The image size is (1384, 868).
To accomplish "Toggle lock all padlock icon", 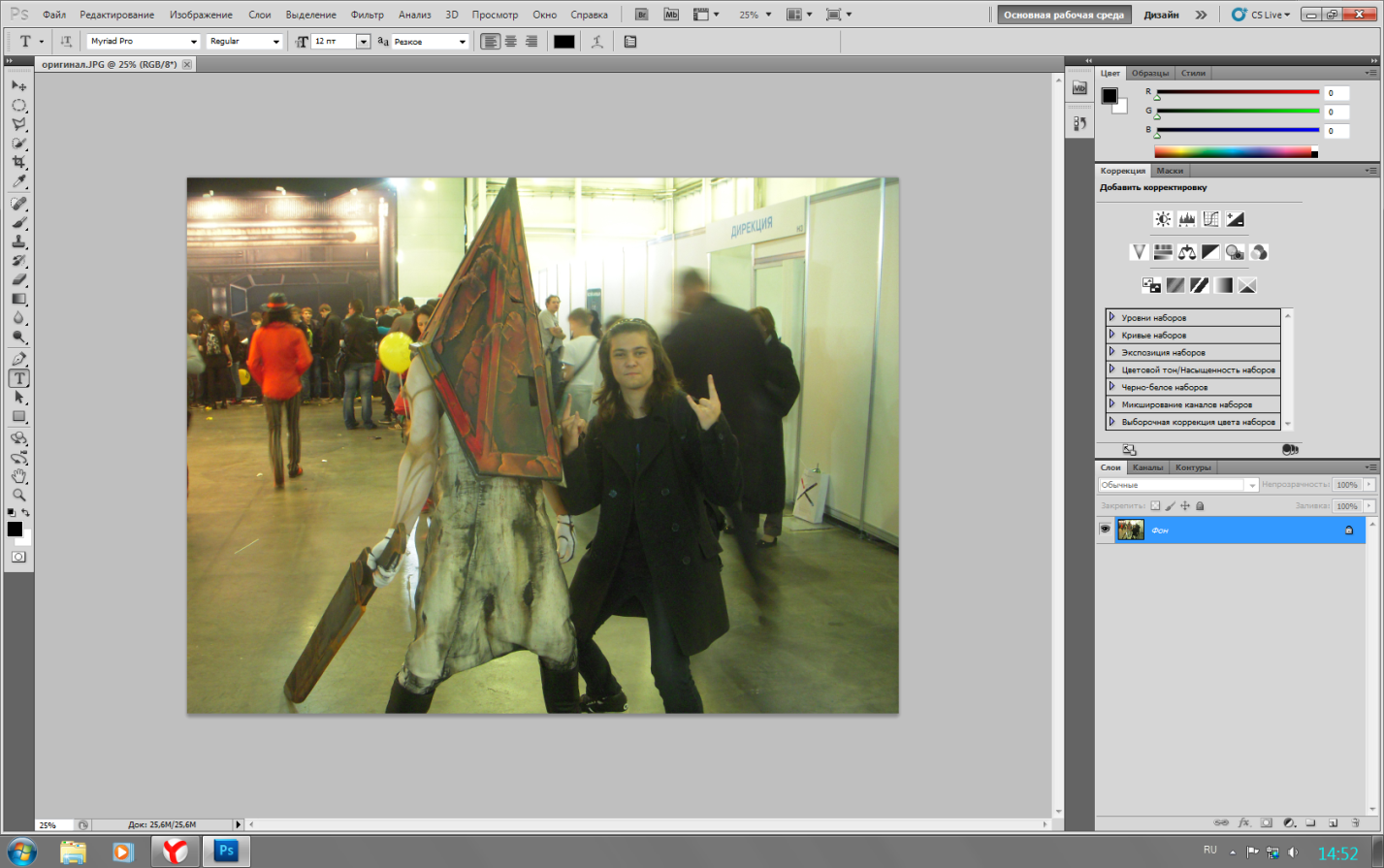I will coord(1200,506).
